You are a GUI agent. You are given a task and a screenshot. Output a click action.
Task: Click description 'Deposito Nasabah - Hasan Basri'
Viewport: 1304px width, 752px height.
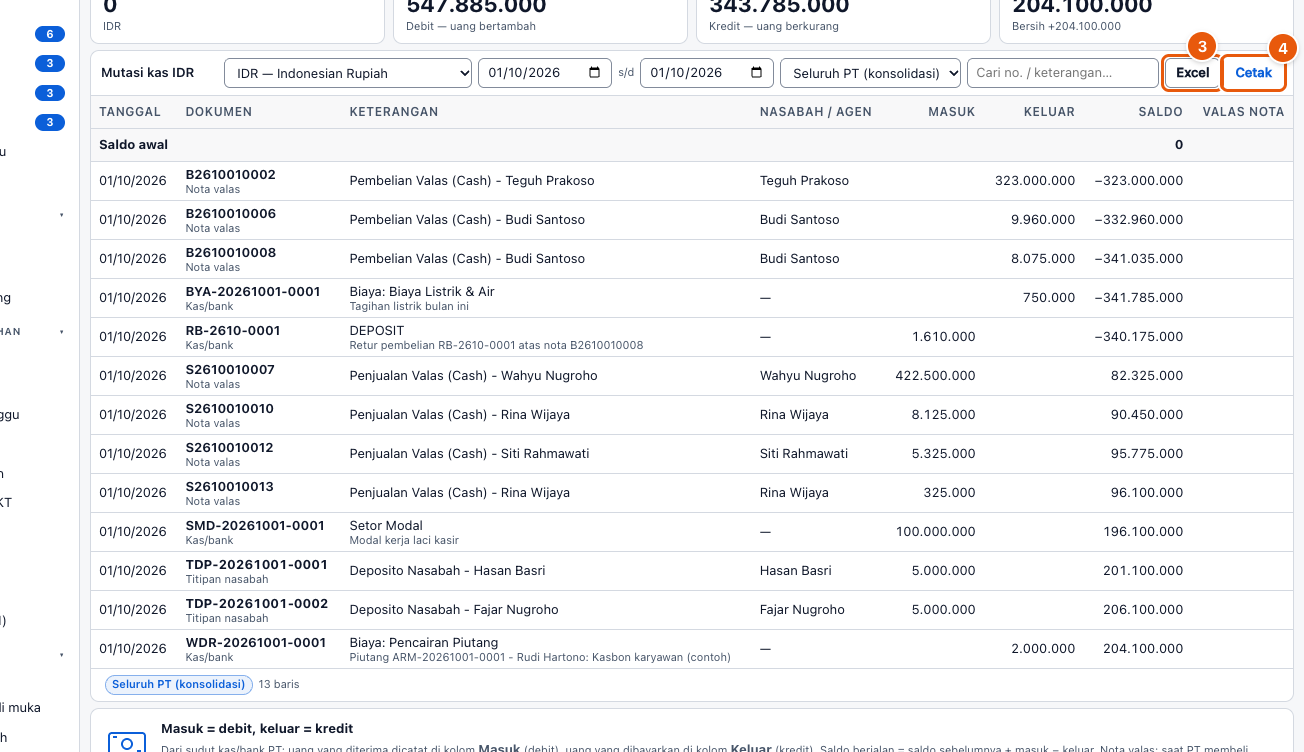[447, 571]
